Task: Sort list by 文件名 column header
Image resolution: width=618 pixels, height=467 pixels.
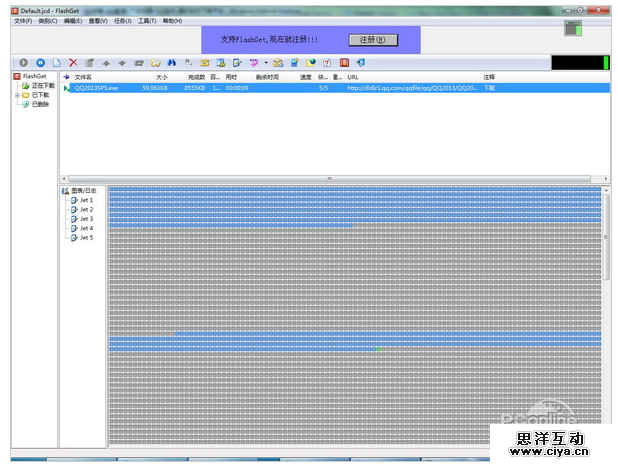Action: [x=83, y=77]
